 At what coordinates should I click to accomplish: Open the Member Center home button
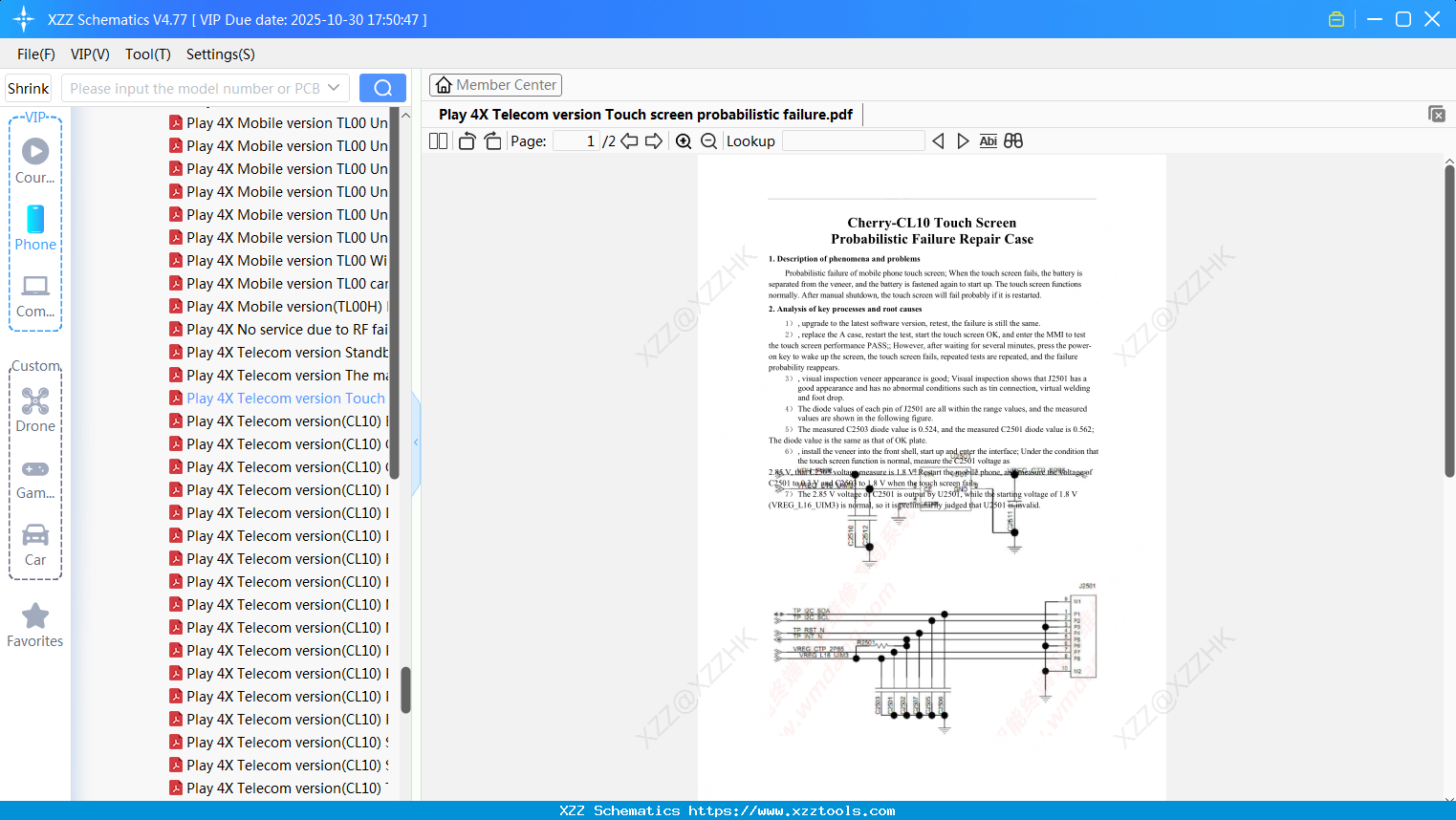tap(495, 85)
